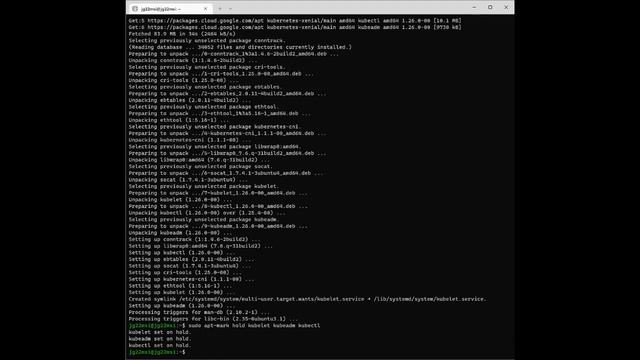Click 'Setting up kubeadm (1.26.0-00)' line
640x360 pixels.
pos(182,306)
